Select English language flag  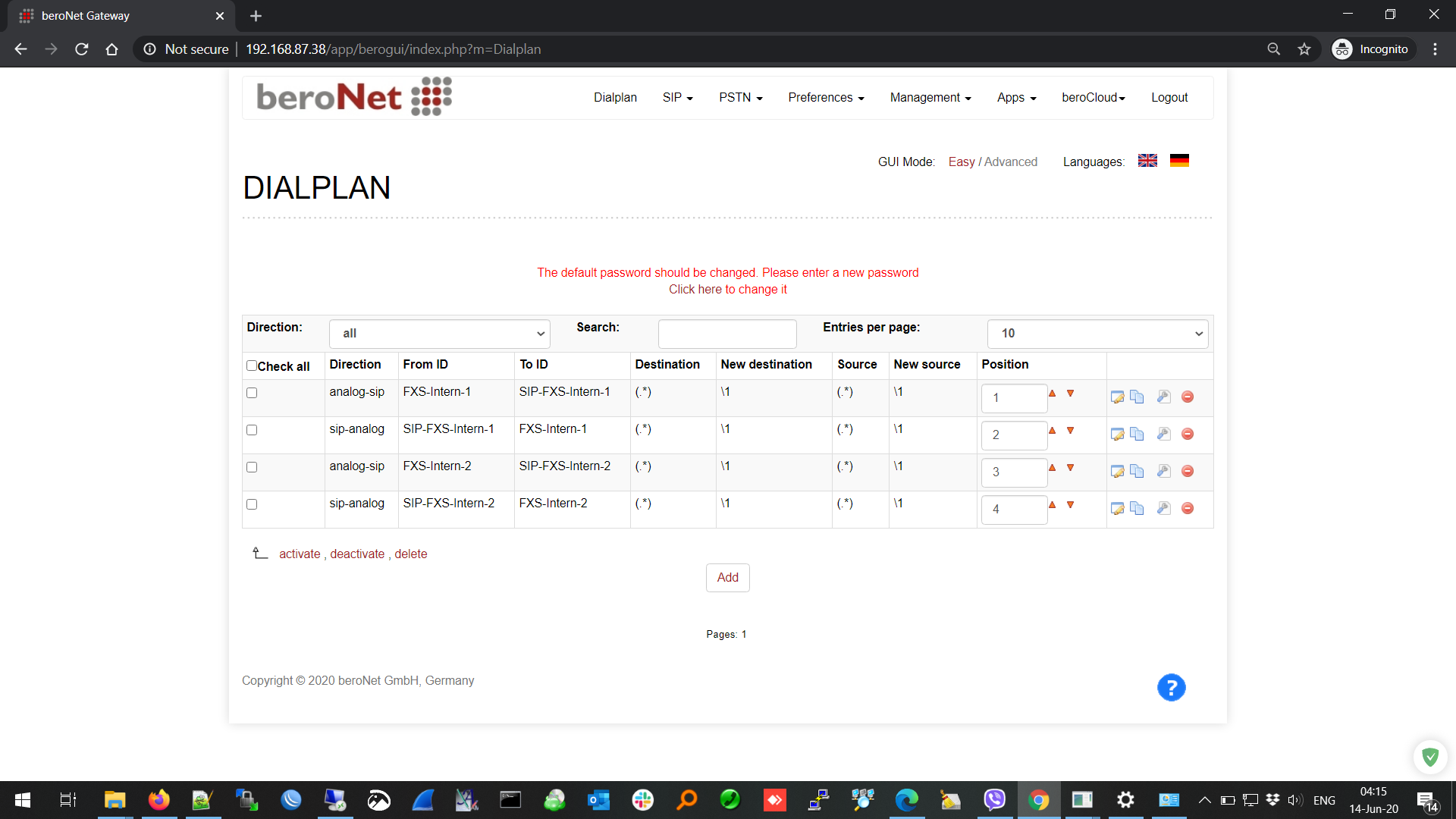pyautogui.click(x=1147, y=161)
